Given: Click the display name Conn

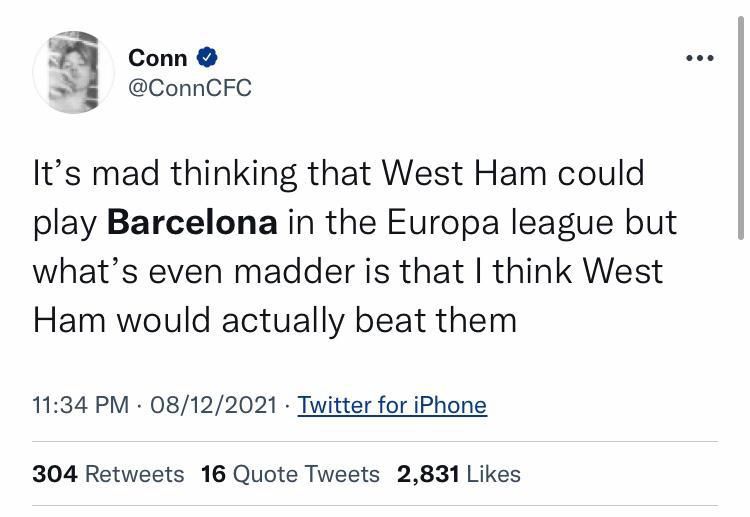Looking at the screenshot, I should [x=157, y=58].
